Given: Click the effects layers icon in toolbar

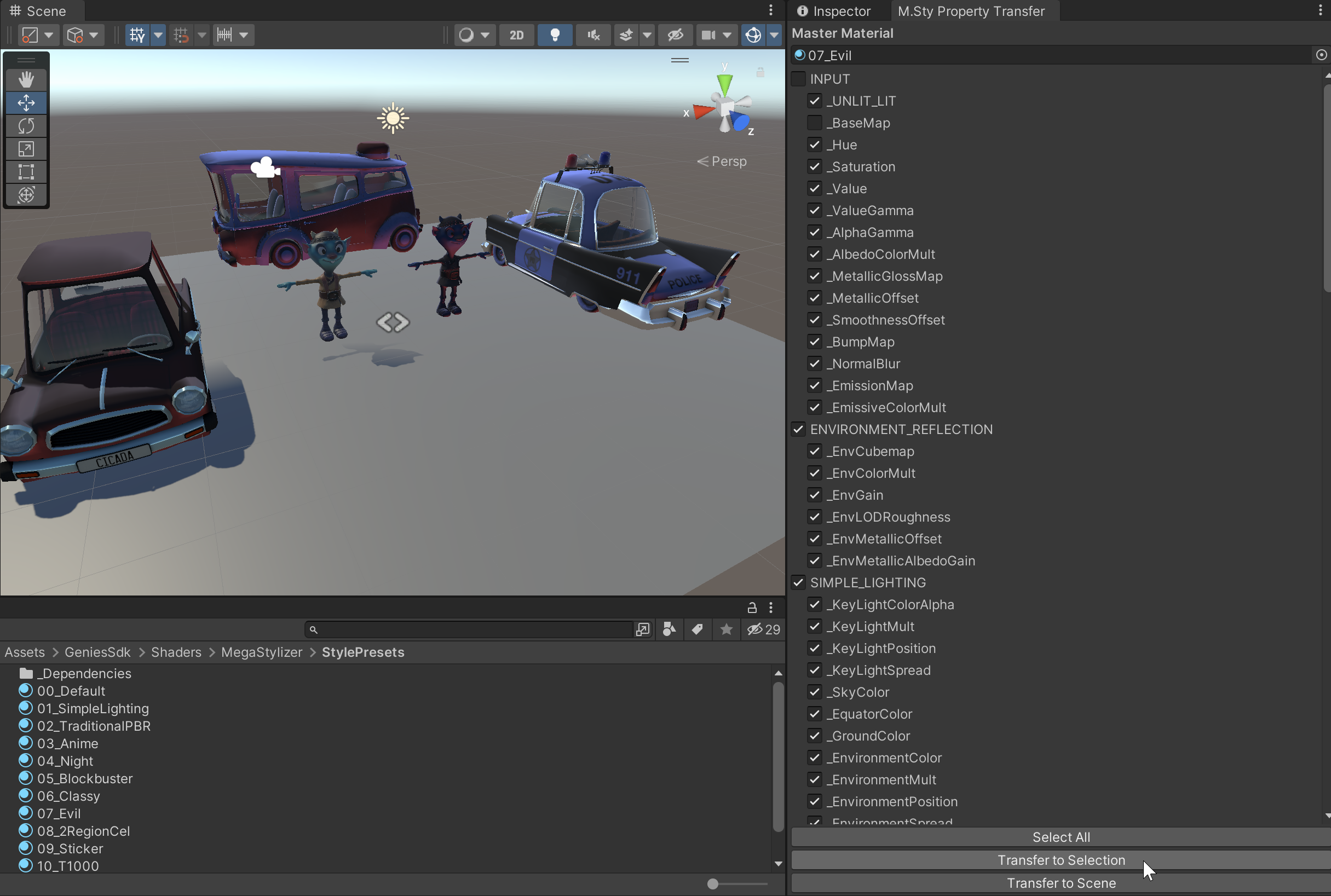Looking at the screenshot, I should 626,35.
